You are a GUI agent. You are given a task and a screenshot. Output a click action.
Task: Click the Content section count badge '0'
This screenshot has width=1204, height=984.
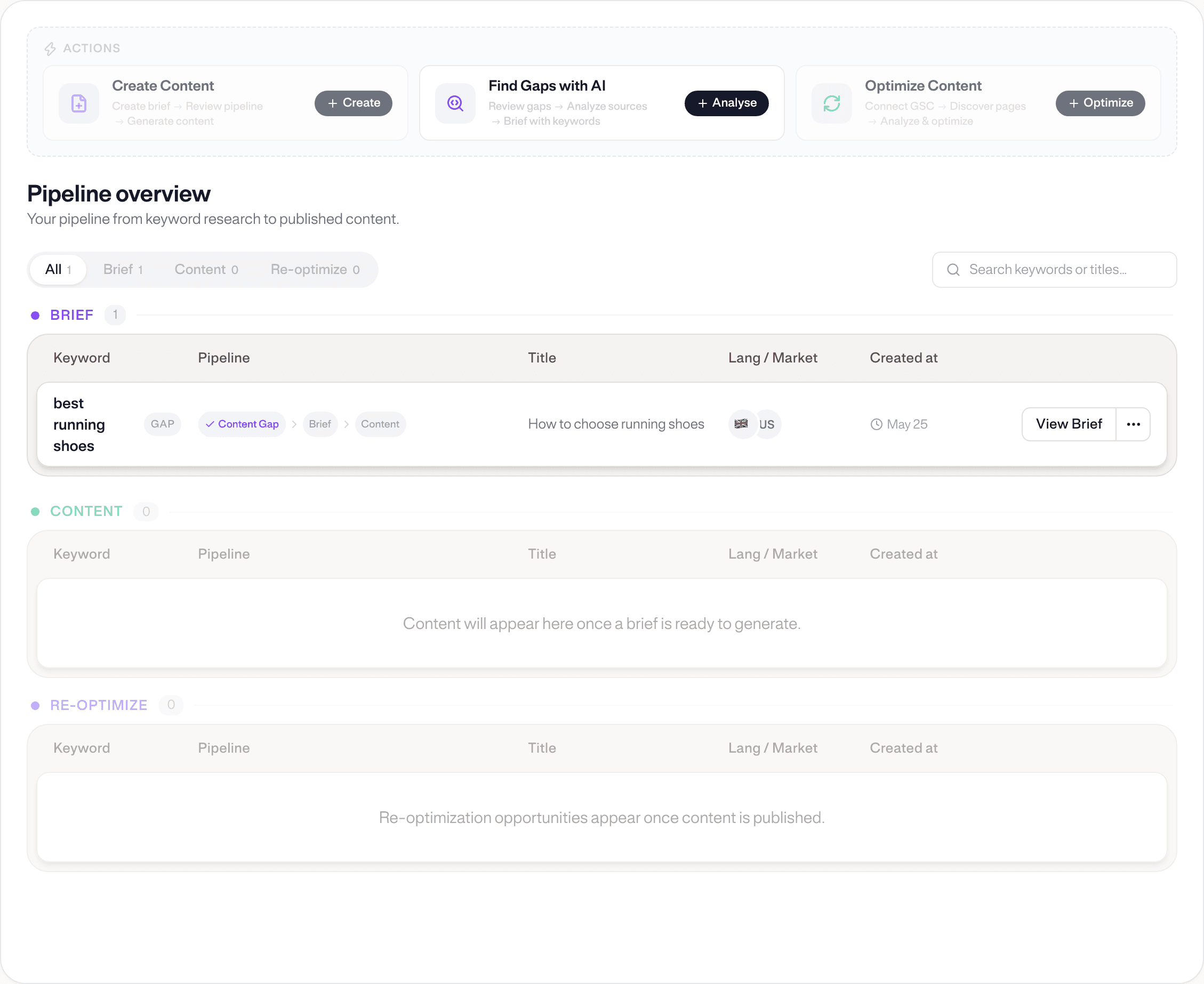(x=146, y=511)
